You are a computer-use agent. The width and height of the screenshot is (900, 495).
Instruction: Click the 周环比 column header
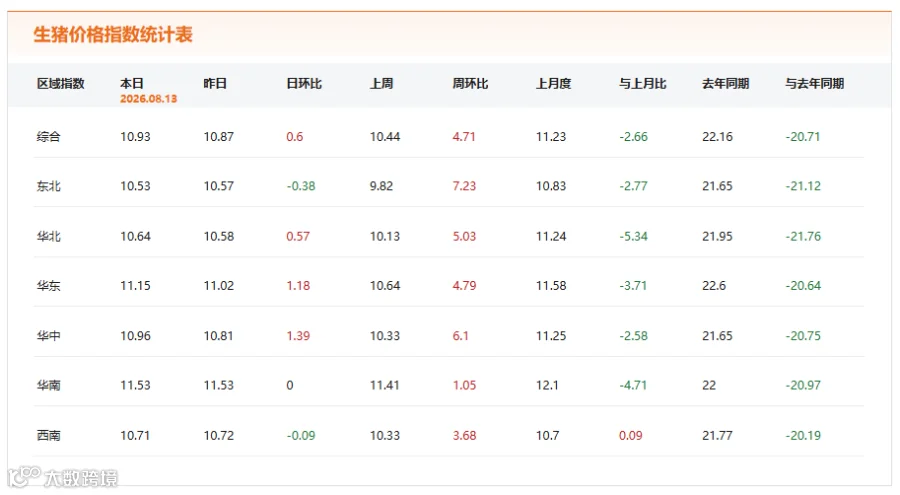pyautogui.click(x=470, y=84)
